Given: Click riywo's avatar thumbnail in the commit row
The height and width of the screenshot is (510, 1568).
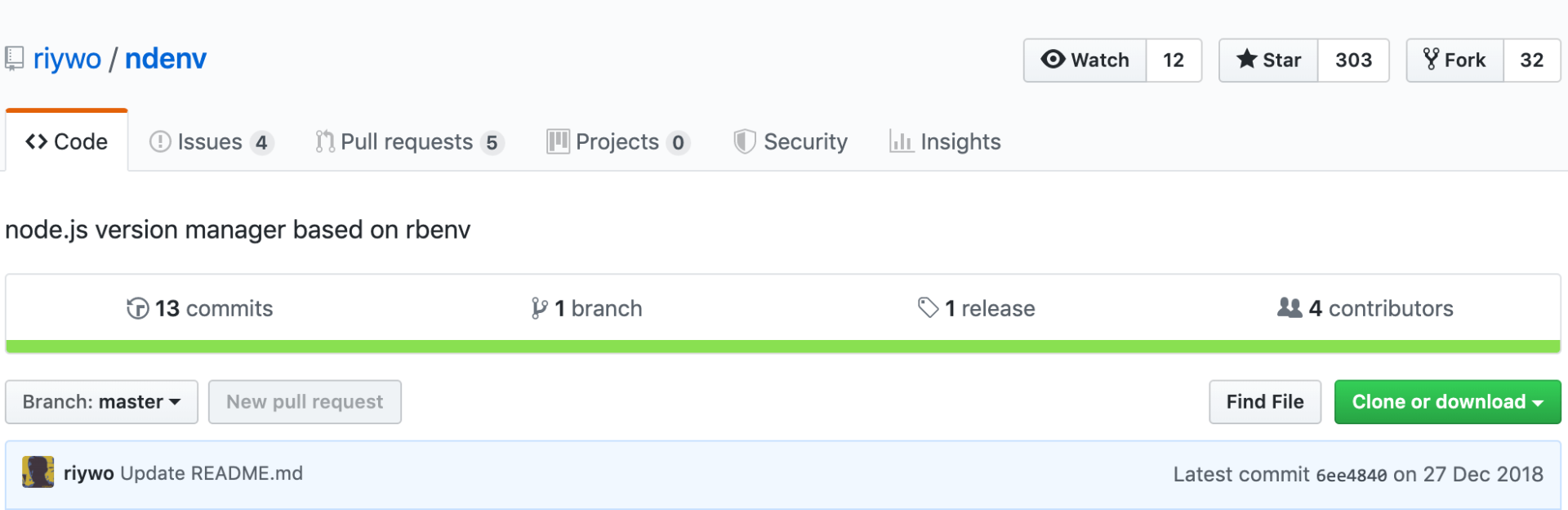Looking at the screenshot, I should 38,472.
